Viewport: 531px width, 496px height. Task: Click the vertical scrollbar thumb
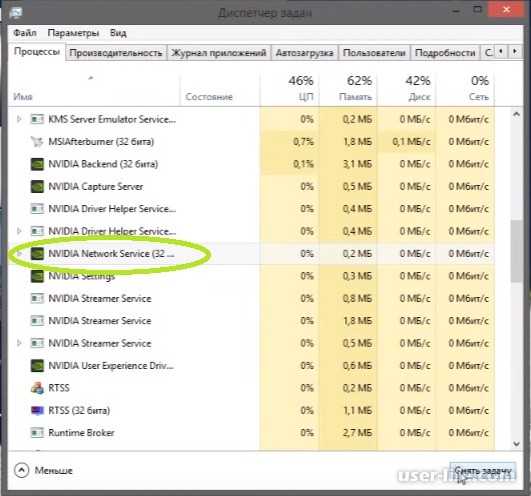pyautogui.click(x=516, y=251)
